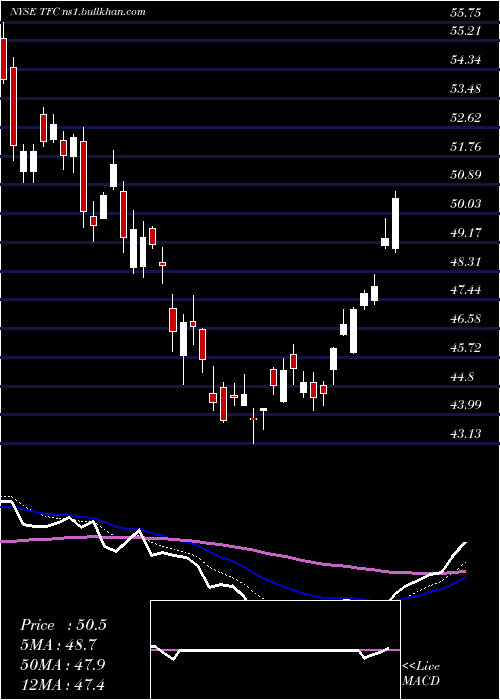Click inside the Live MACD inset chart box

[275, 650]
